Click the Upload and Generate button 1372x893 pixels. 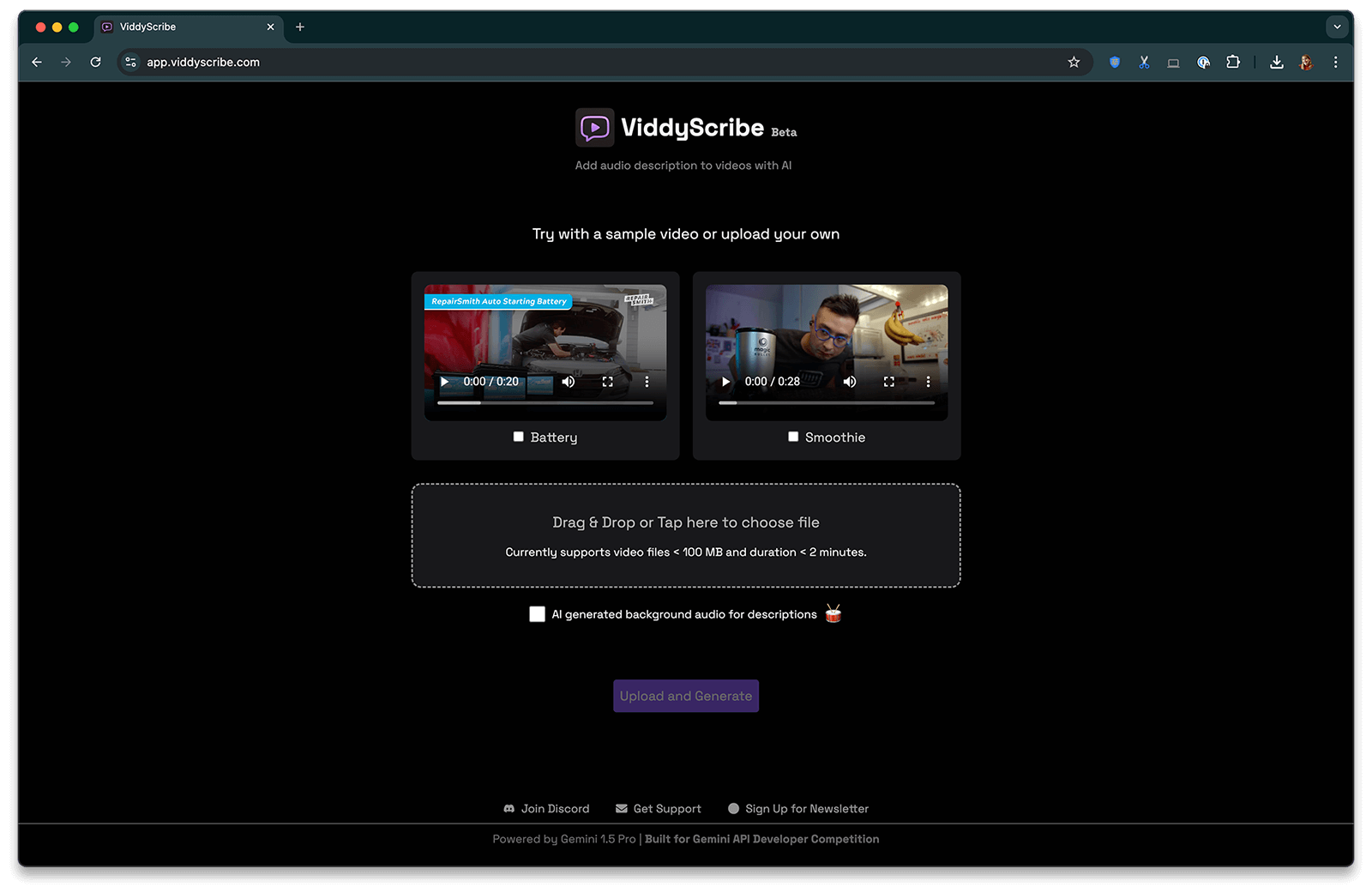685,696
